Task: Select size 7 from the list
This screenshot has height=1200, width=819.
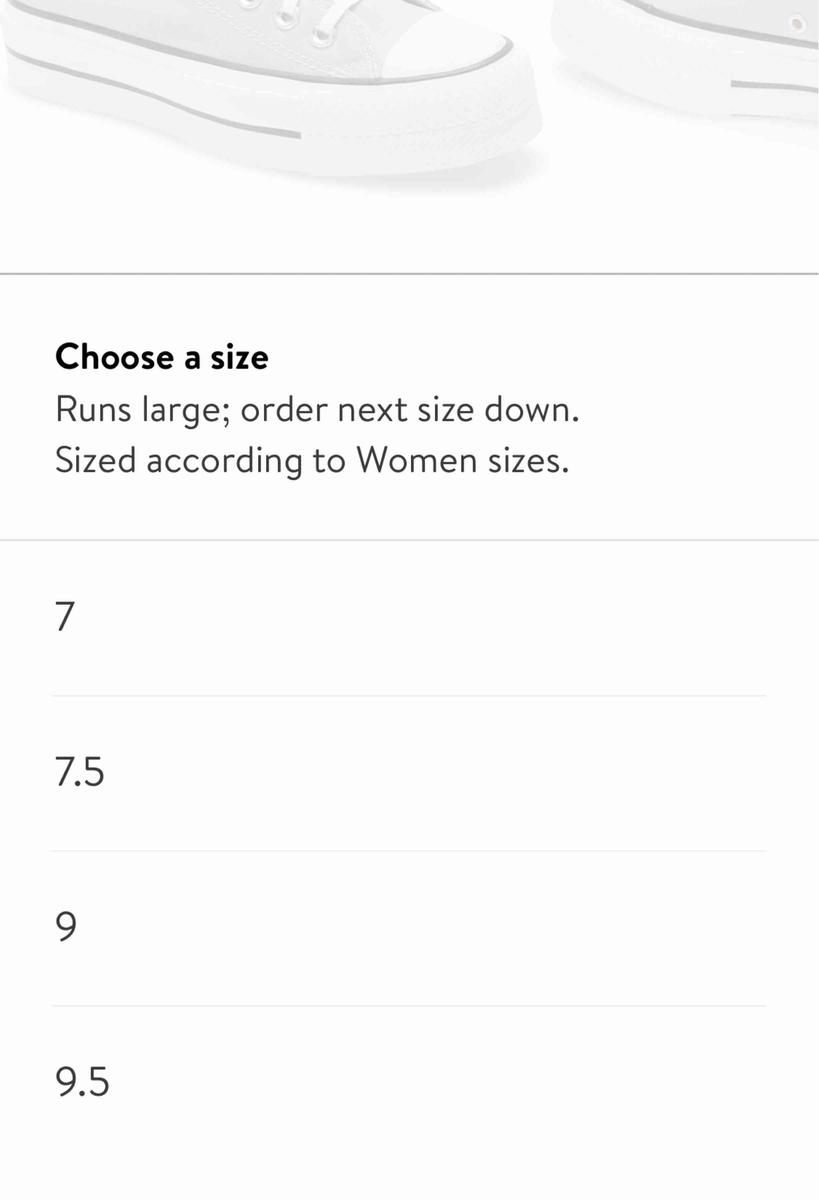Action: tap(66, 617)
